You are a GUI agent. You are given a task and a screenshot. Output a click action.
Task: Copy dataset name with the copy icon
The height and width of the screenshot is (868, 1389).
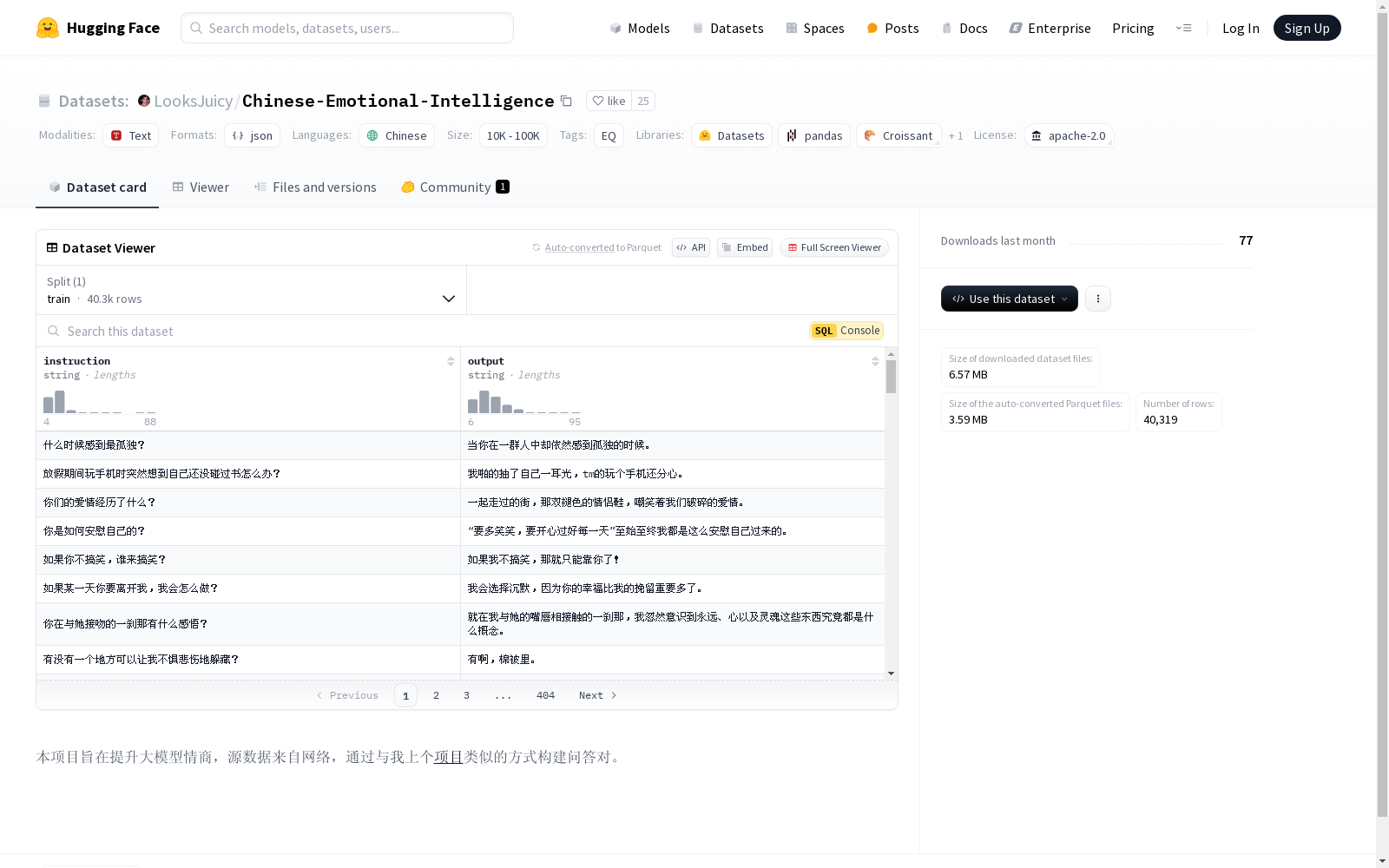[566, 102]
